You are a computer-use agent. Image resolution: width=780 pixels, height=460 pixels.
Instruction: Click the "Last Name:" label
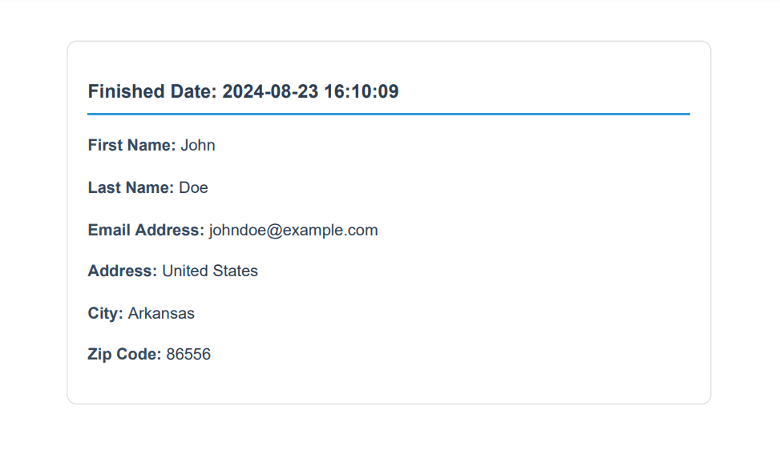point(131,187)
